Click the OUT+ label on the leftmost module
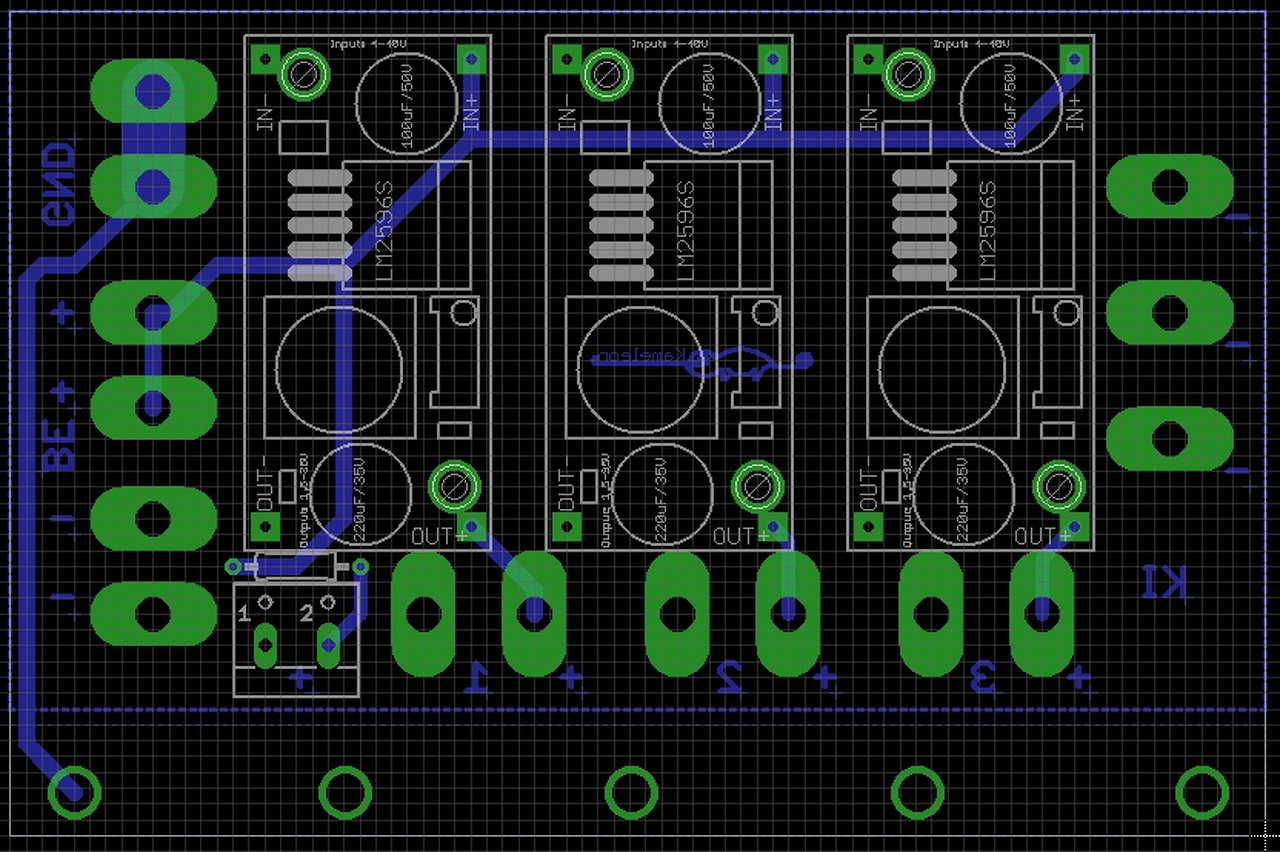 [438, 537]
